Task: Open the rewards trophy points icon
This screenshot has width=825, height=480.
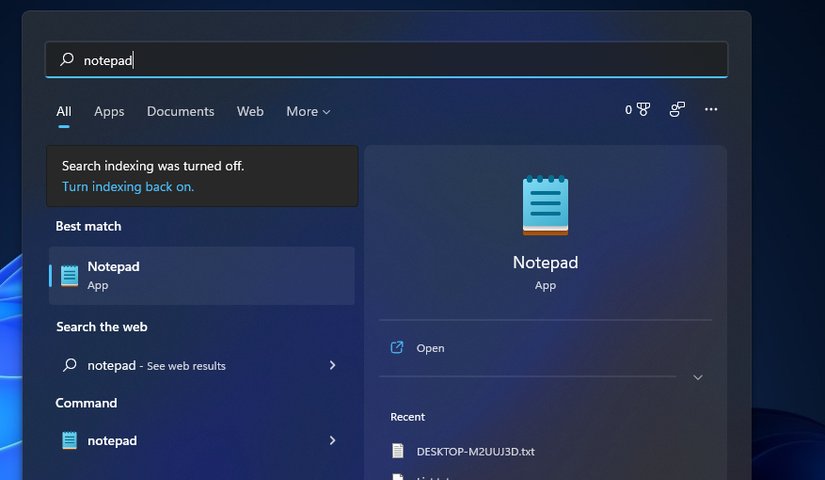Action: (643, 110)
